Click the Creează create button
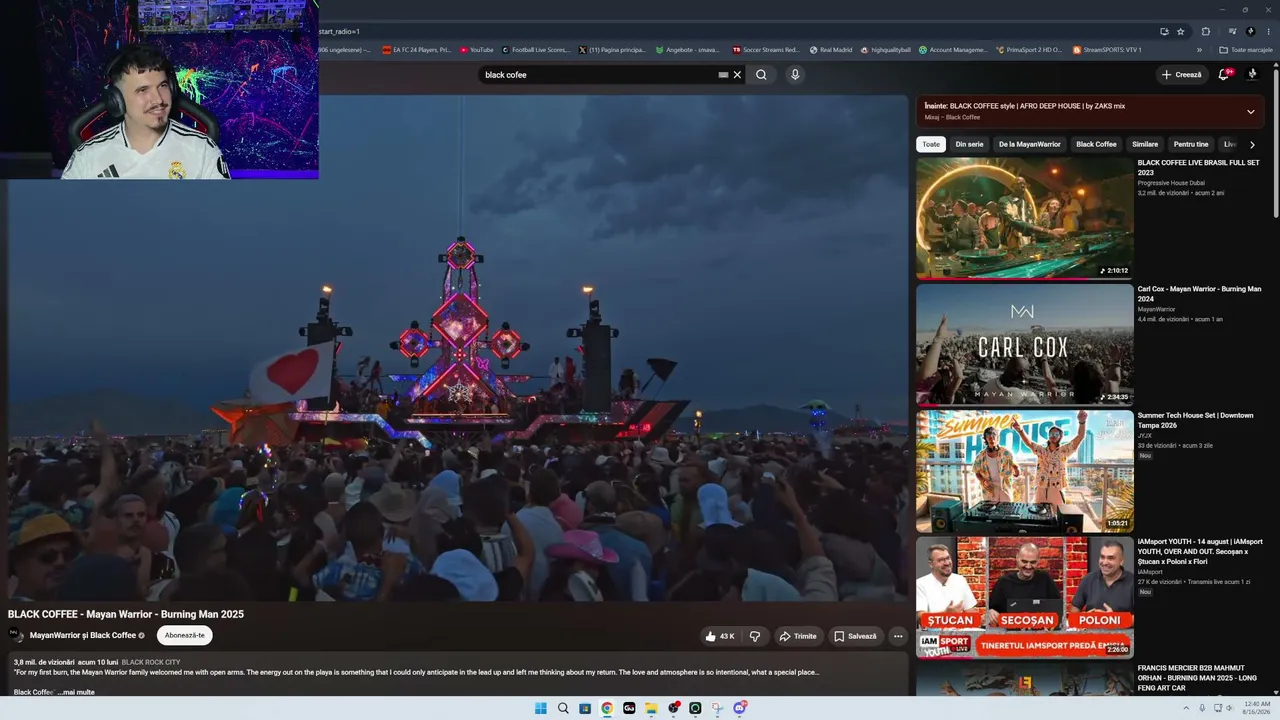 pyautogui.click(x=1181, y=74)
